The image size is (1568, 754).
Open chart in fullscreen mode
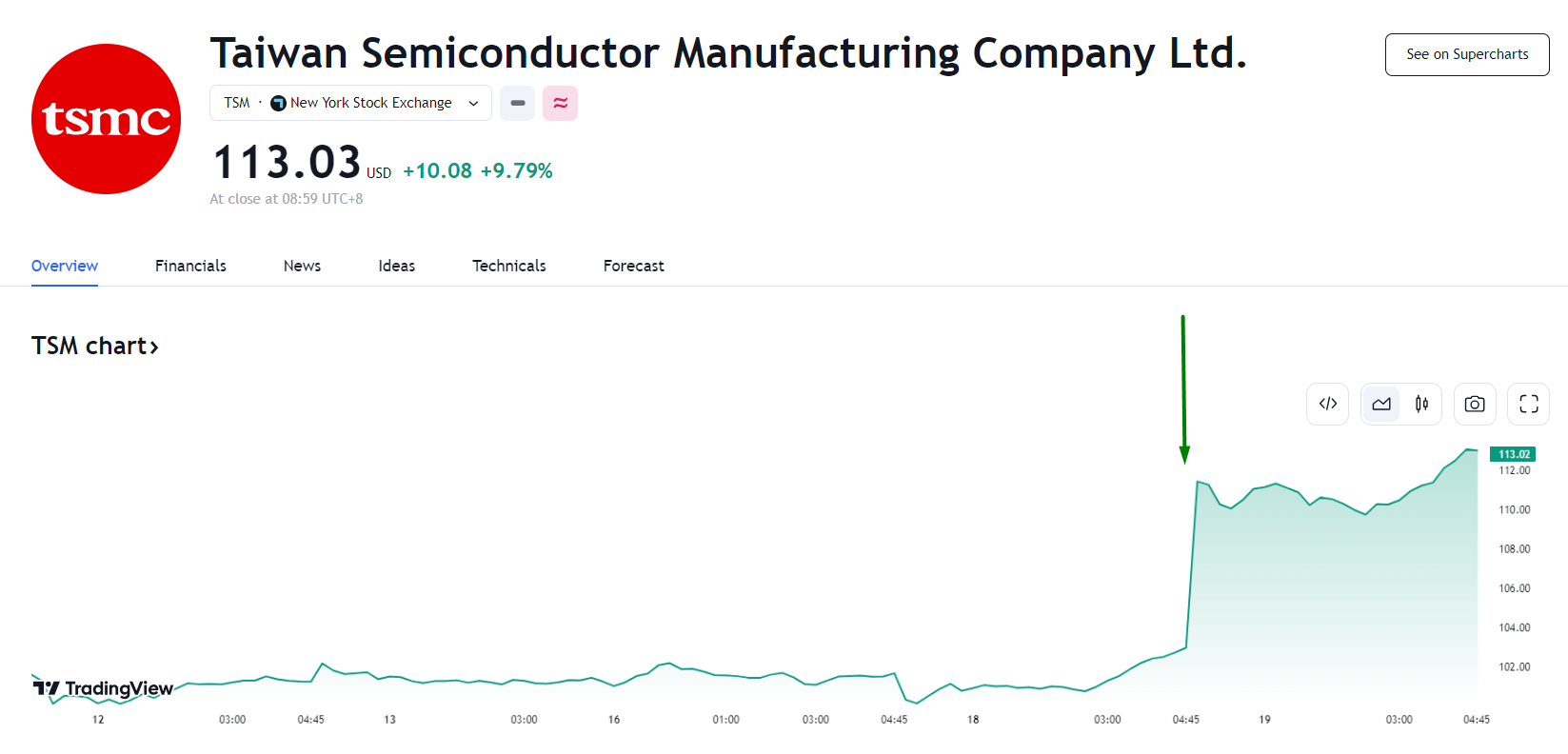click(1528, 404)
